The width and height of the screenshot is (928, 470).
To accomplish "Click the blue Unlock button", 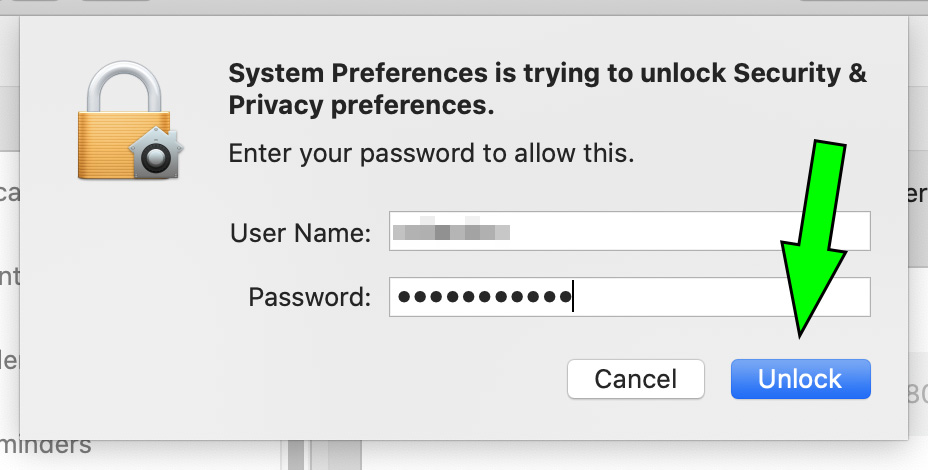I will tap(800, 379).
